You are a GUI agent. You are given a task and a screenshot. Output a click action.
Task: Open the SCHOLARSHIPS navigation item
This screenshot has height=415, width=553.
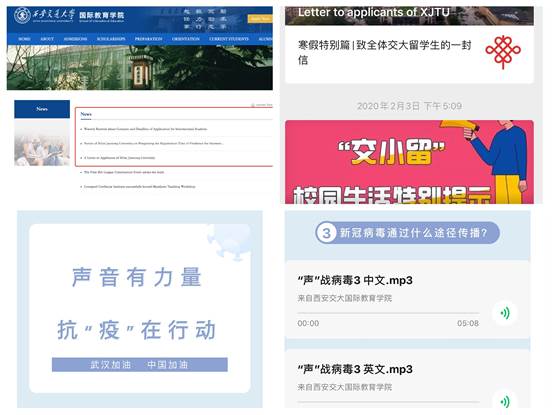click(111, 39)
